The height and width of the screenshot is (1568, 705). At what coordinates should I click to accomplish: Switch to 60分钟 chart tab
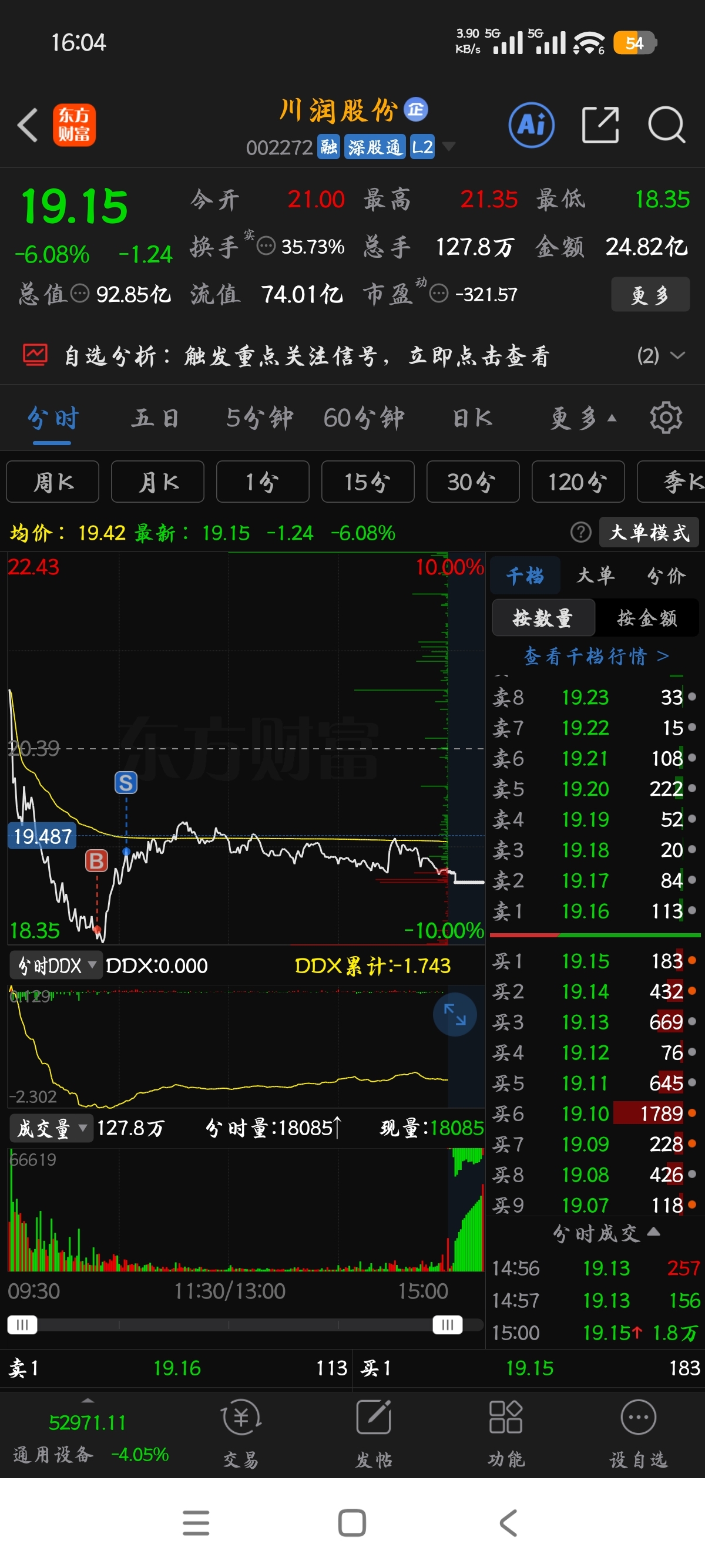(x=364, y=418)
